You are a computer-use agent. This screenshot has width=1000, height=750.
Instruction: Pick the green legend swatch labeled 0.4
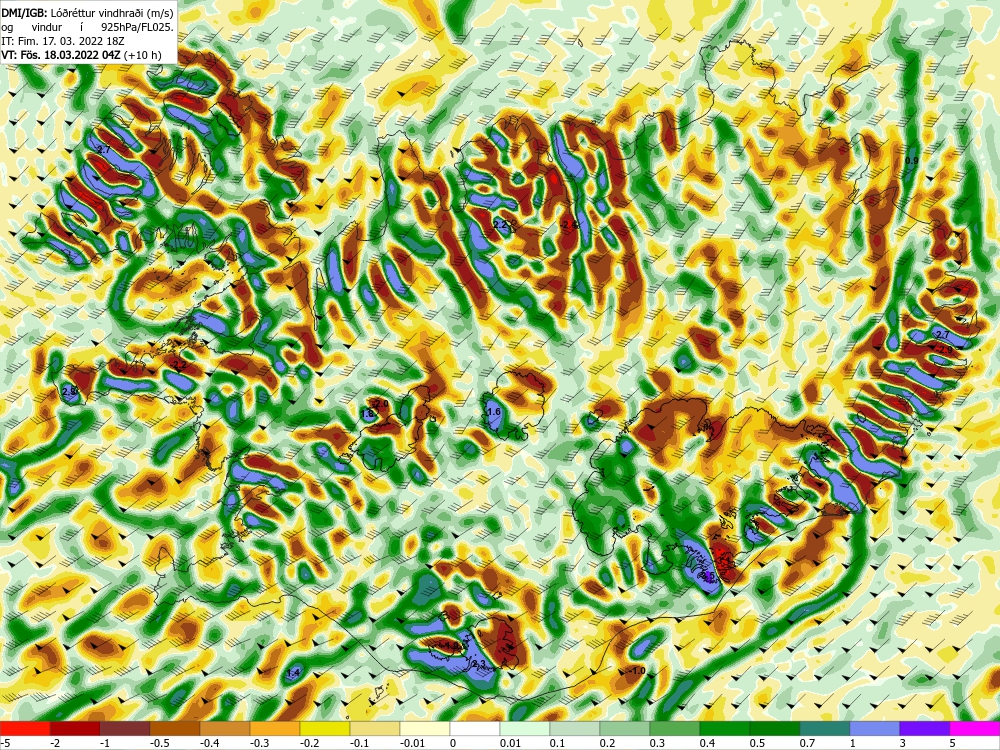point(724,728)
